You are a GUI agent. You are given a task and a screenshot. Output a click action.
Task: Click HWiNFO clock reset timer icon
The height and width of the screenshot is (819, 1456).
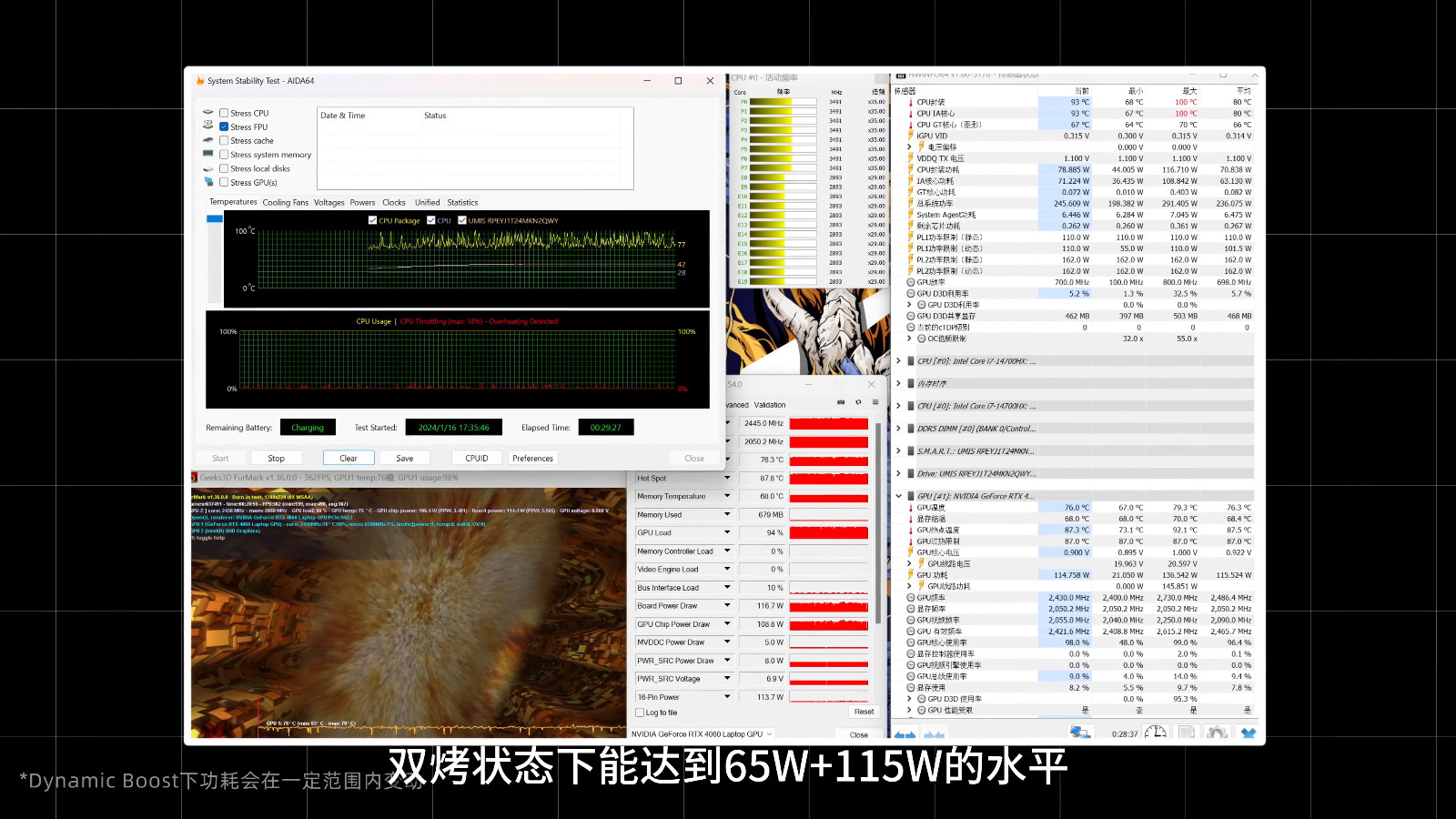(x=1156, y=733)
